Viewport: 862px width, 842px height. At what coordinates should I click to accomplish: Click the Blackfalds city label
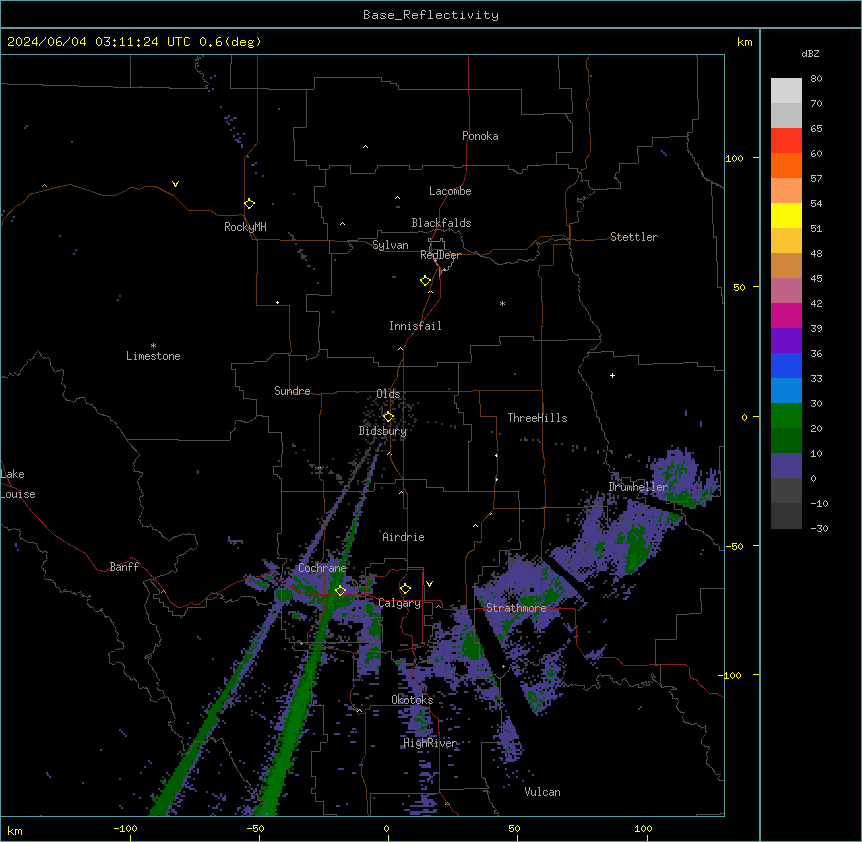[x=441, y=223]
